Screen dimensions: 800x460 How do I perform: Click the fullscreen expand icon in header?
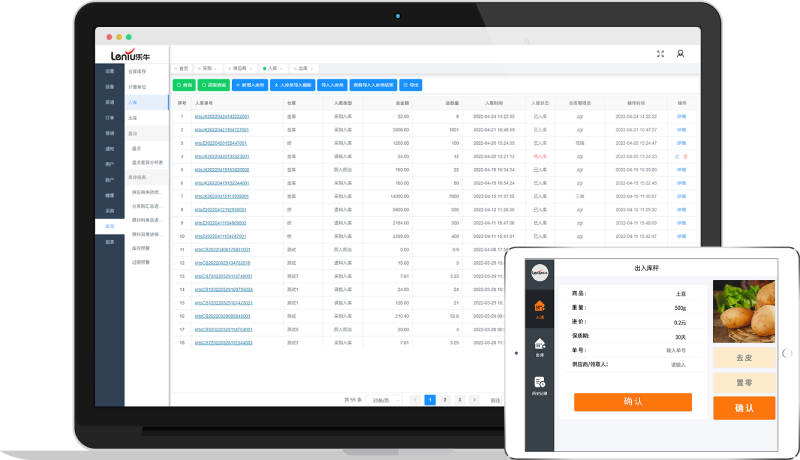(x=660, y=54)
